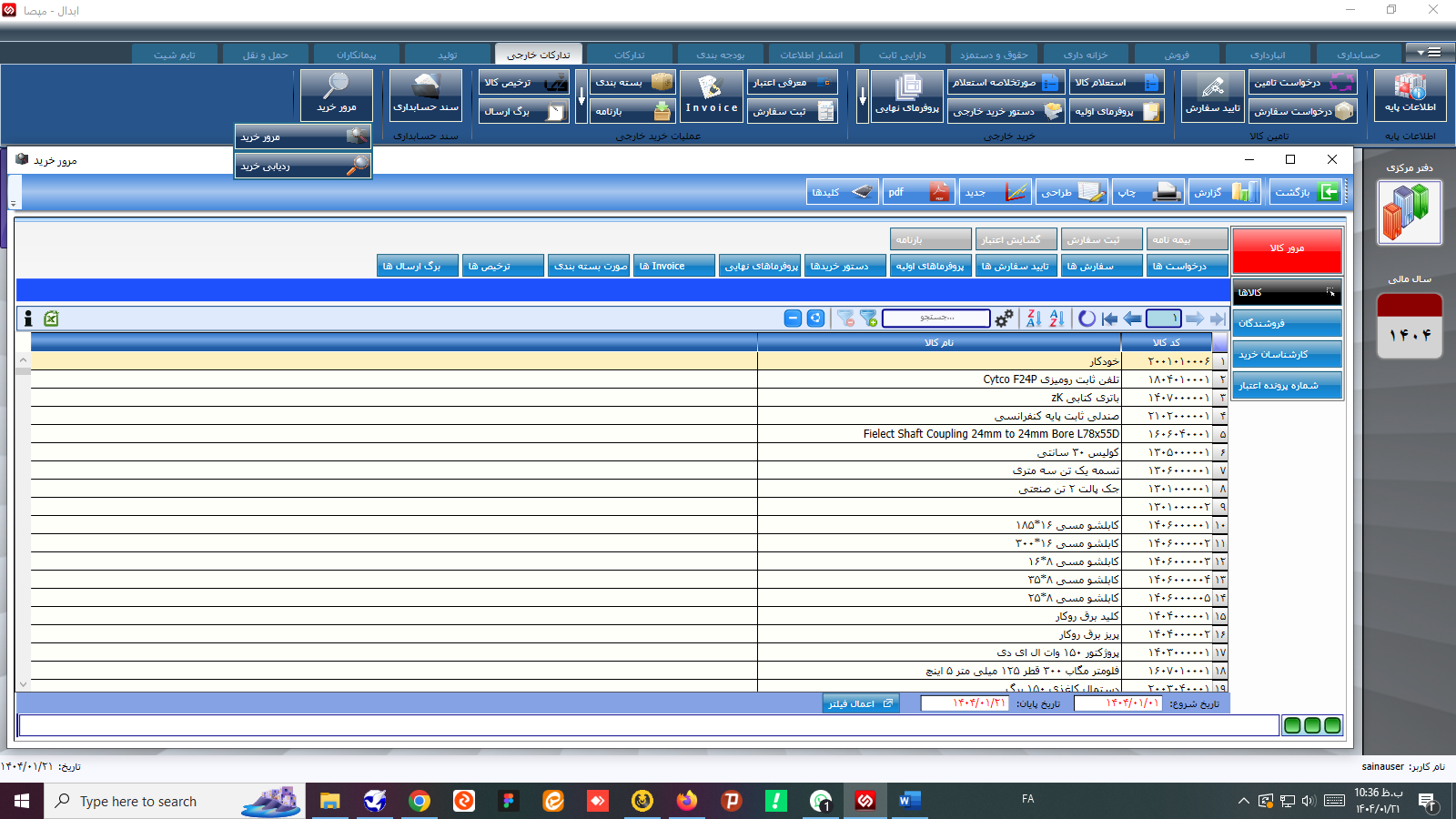Click inside the جستجو search field
The width and height of the screenshot is (1456, 819).
[935, 318]
